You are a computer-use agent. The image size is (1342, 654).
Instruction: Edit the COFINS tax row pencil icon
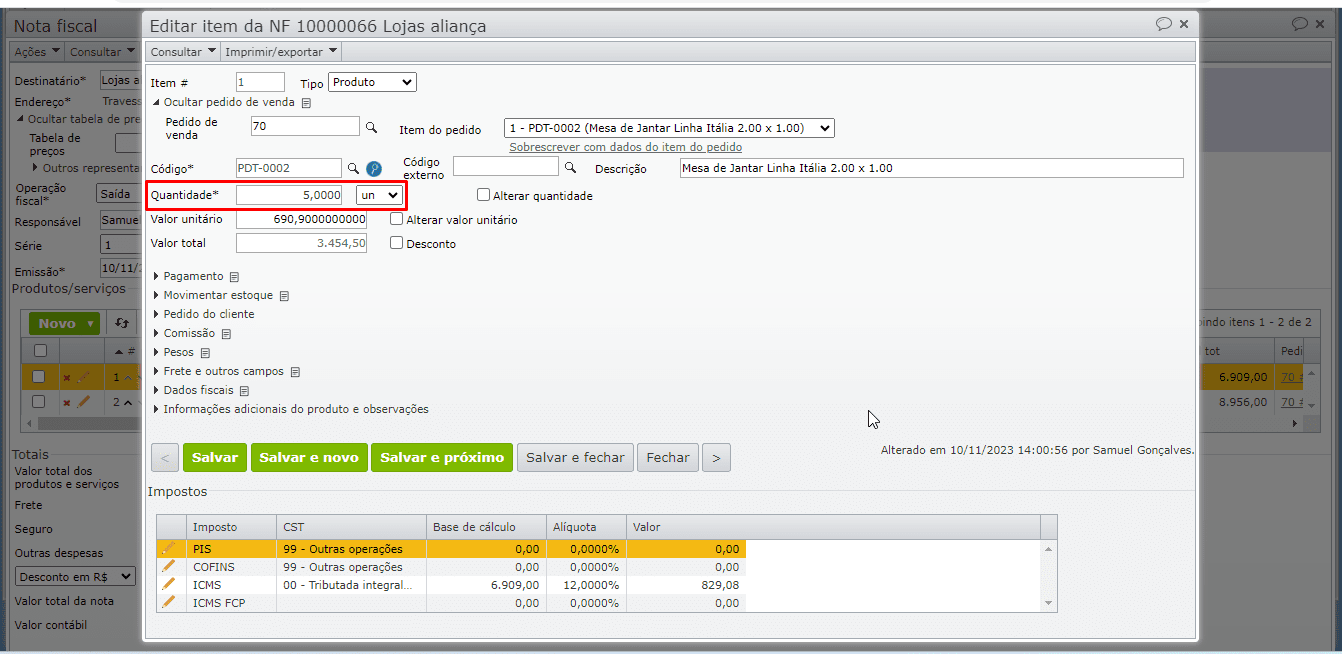coord(168,566)
